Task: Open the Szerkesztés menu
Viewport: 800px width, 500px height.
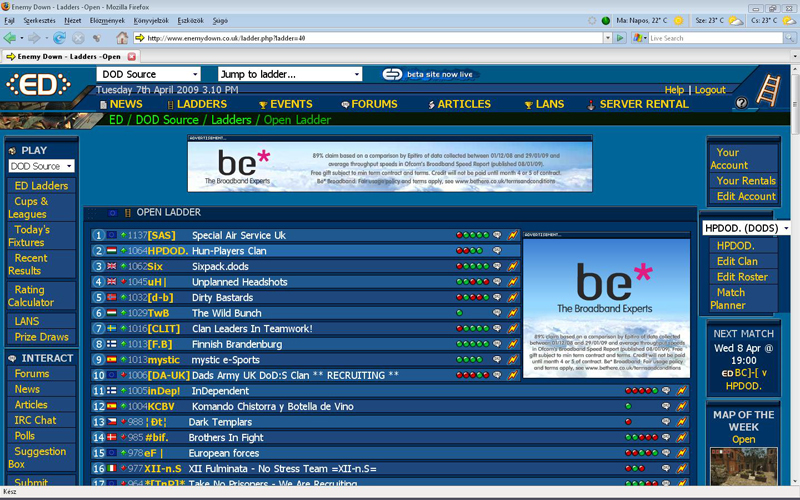Action: coord(39,21)
